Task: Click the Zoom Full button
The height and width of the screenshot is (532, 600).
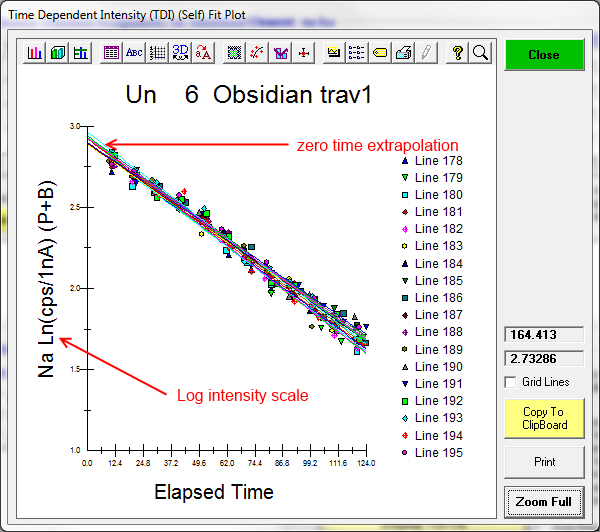Action: (x=543, y=501)
